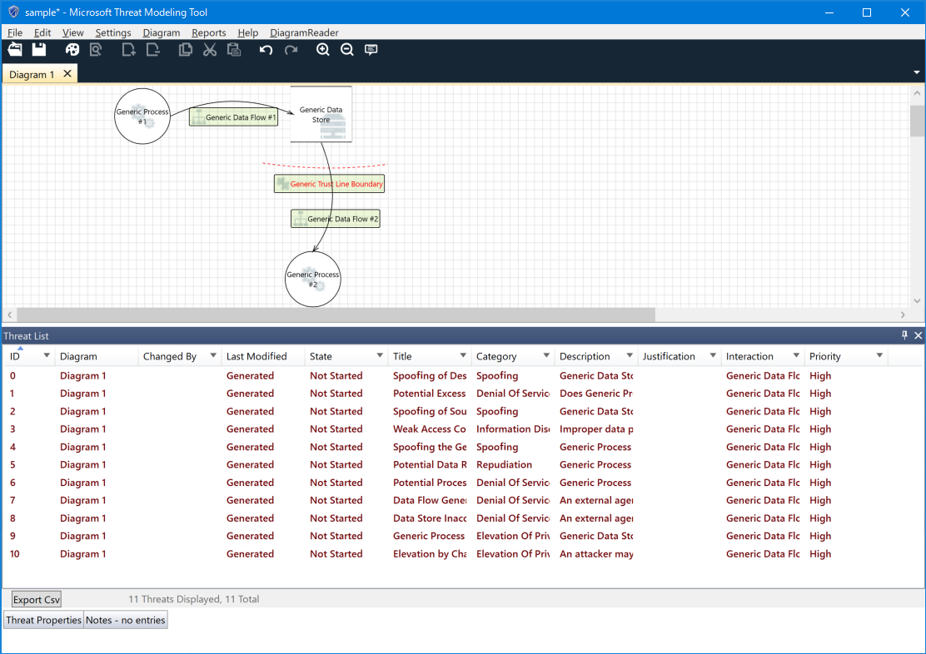Open the Threat Properties tab
This screenshot has height=654, width=926.
point(43,620)
